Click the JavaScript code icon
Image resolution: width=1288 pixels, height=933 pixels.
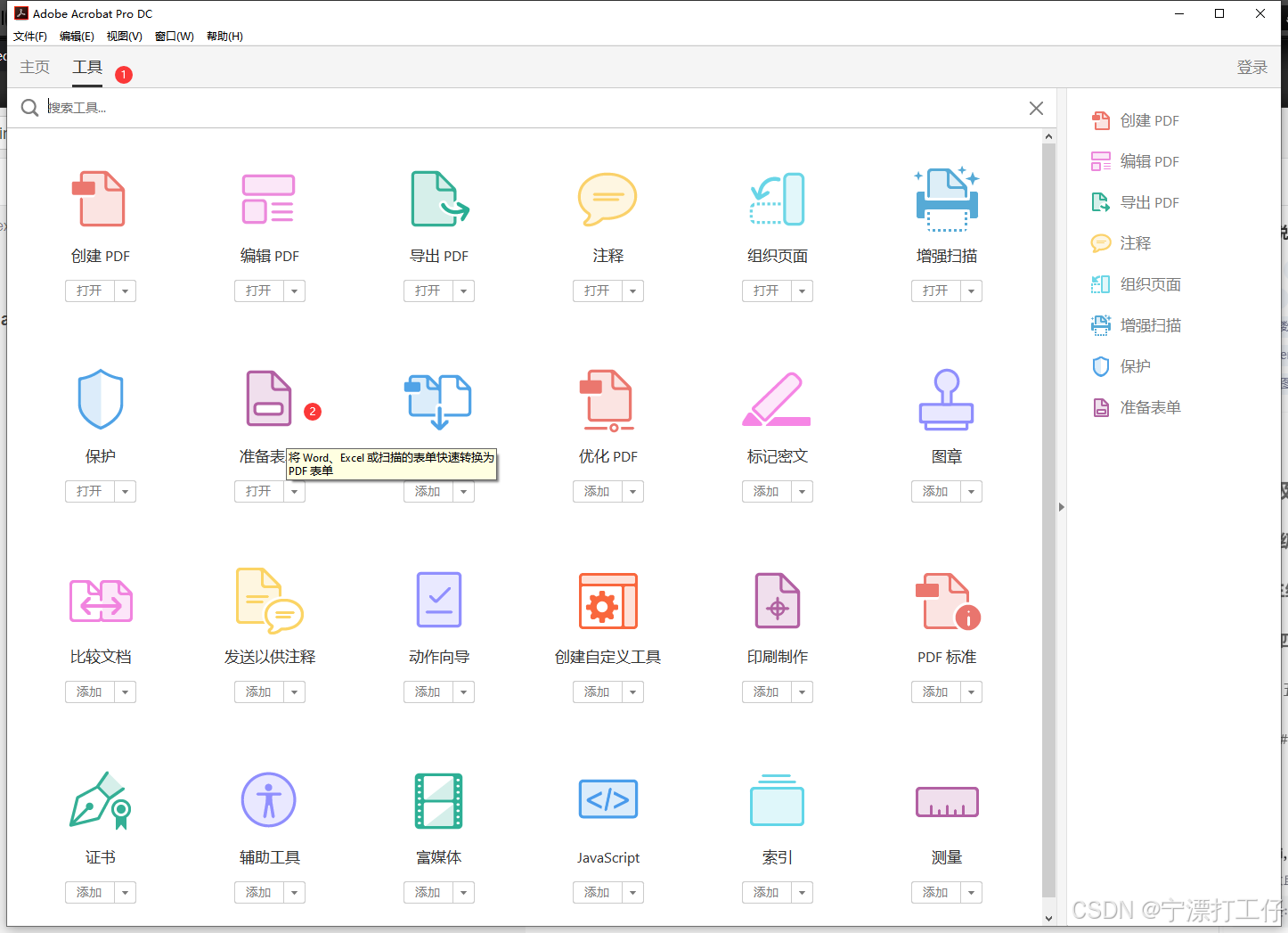[608, 799]
